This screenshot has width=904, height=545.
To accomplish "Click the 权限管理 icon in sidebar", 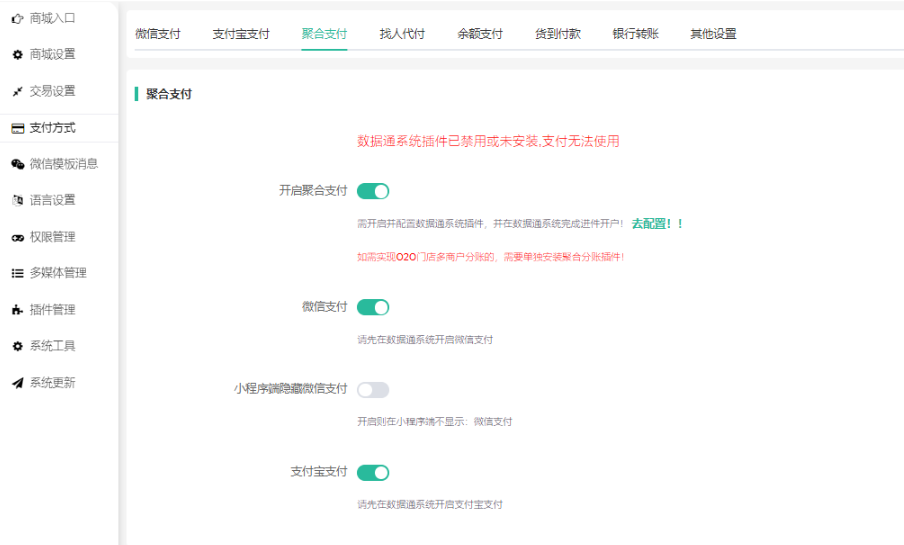I will (x=17, y=237).
